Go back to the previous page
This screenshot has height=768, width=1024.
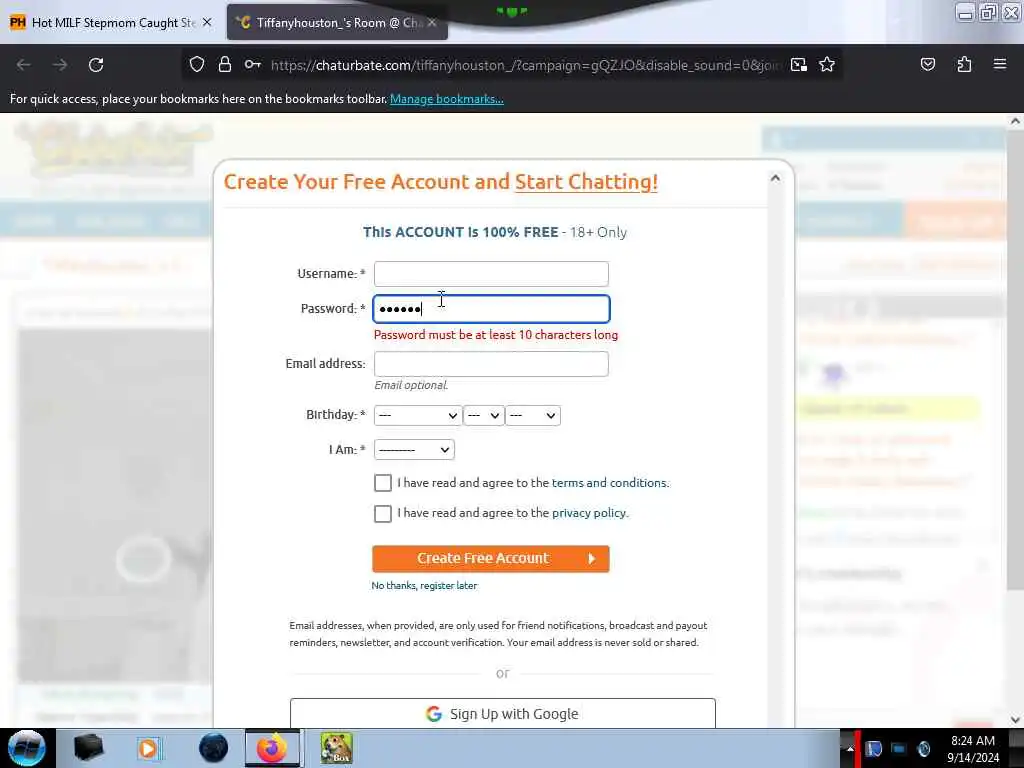pos(24,65)
